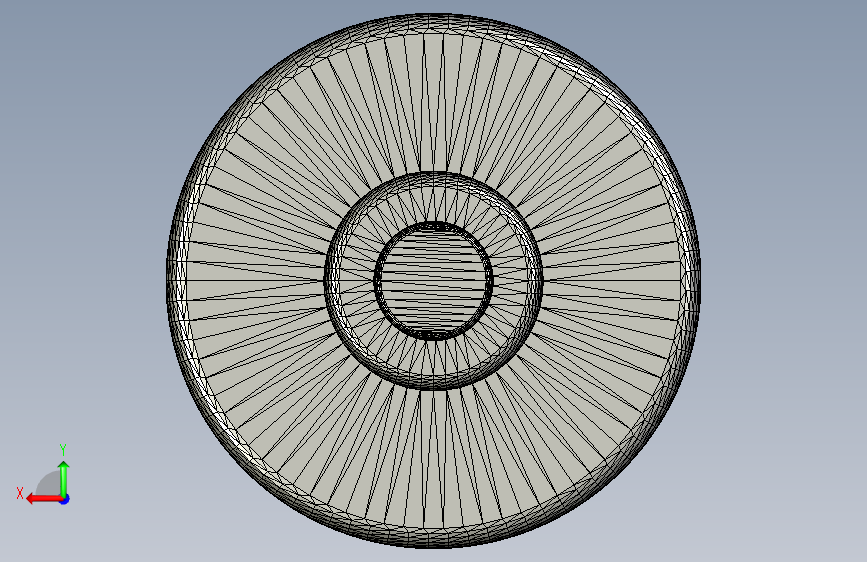Select the gray XY plane quadrant of the triad
This screenshot has height=562, width=867.
(x=49, y=485)
